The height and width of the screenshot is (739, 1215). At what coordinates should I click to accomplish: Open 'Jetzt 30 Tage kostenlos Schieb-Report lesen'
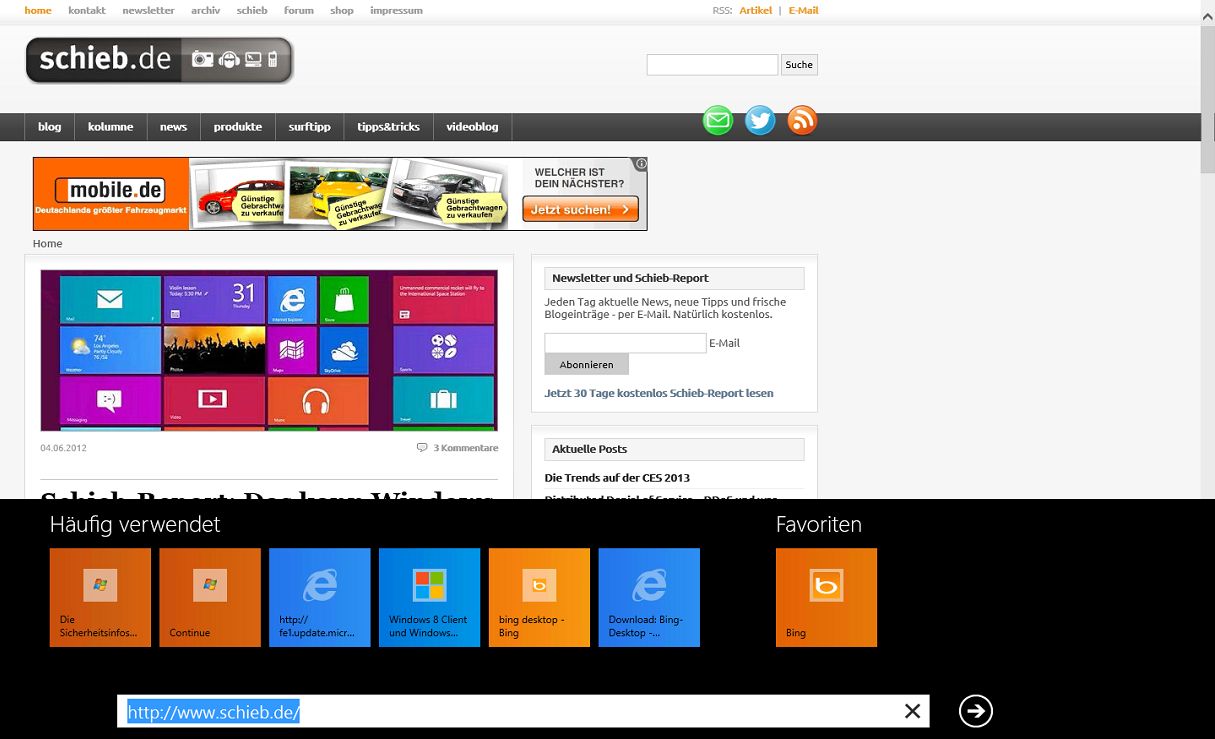click(x=659, y=393)
